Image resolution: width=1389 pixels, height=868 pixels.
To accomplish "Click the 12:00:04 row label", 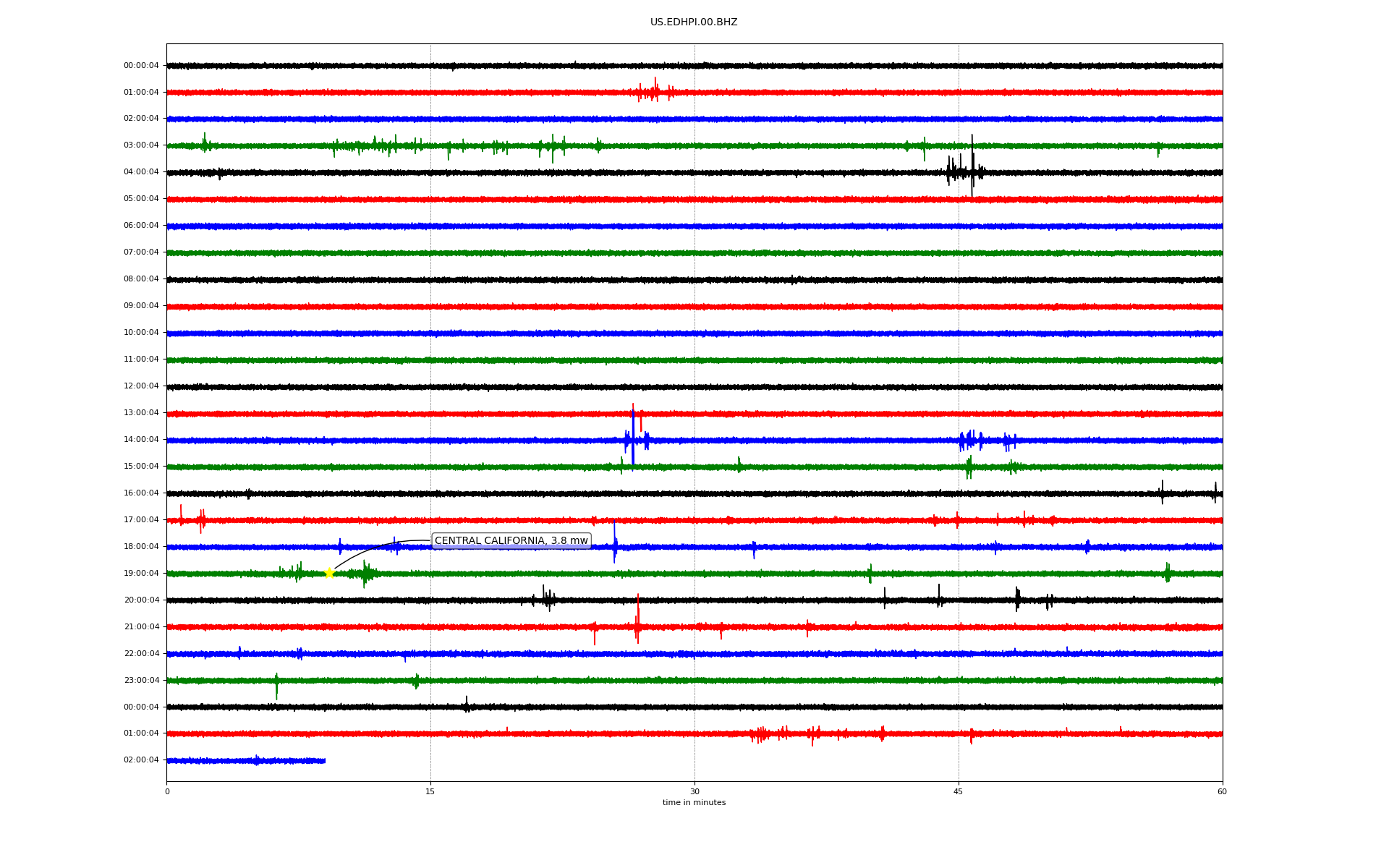I will [x=141, y=386].
